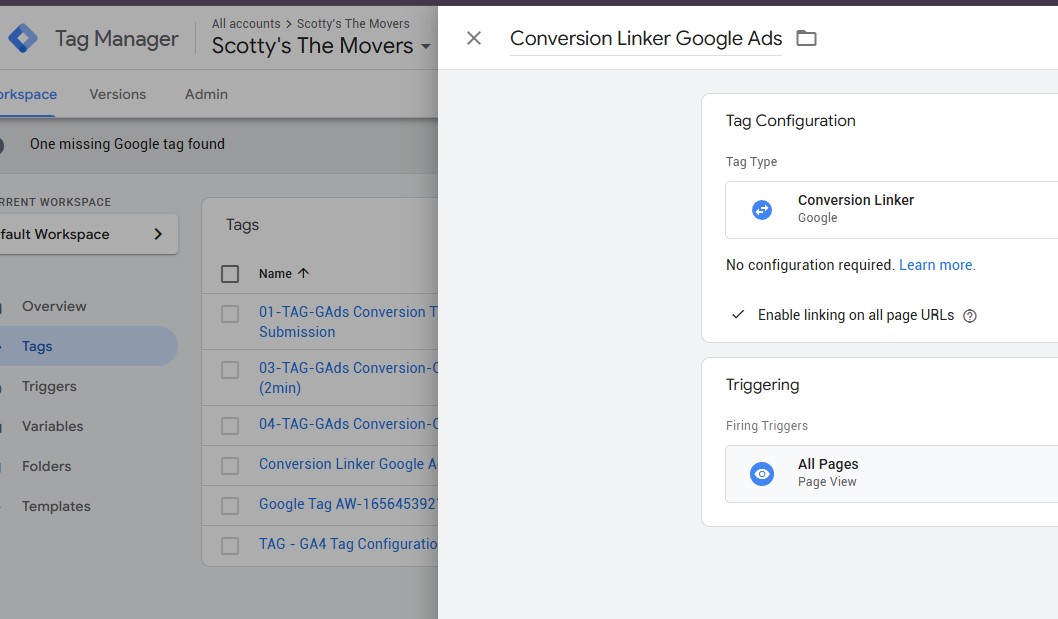Check the 01-TAG-GAds Conversion tag checkbox
The image size is (1058, 619).
230,314
